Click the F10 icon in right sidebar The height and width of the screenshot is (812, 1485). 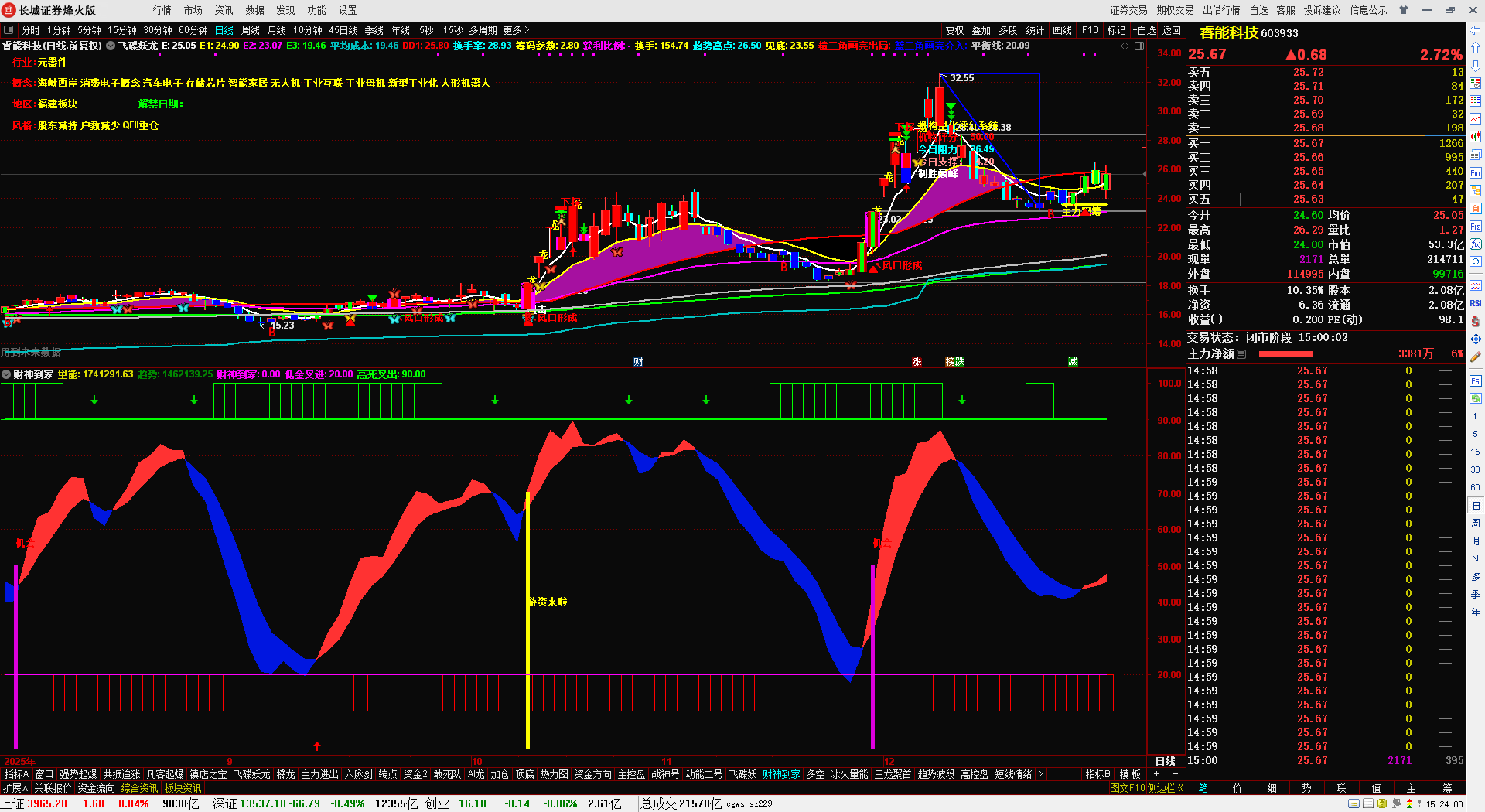1476,173
